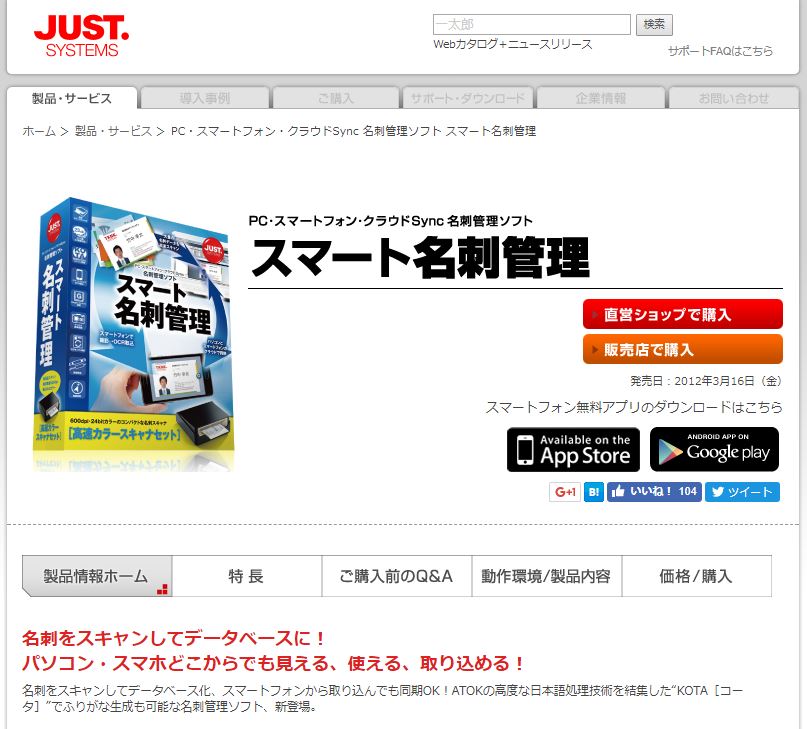Click the Hatena Bookmark B! icon
807x729 pixels.
(x=594, y=492)
